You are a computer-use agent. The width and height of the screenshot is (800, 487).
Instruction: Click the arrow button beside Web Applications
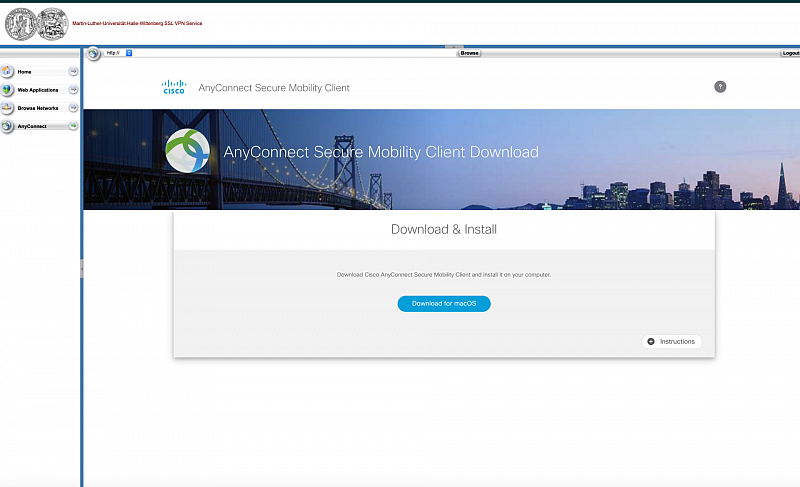tap(73, 90)
